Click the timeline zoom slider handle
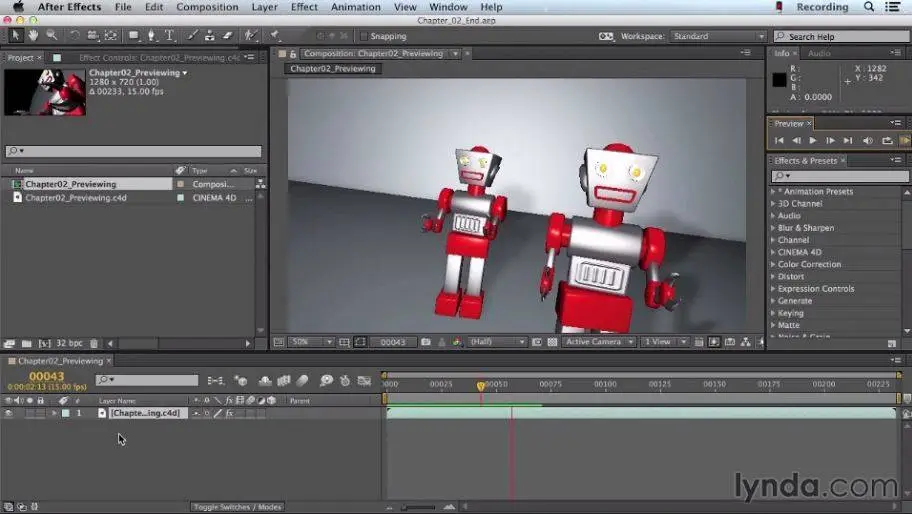 (x=404, y=508)
